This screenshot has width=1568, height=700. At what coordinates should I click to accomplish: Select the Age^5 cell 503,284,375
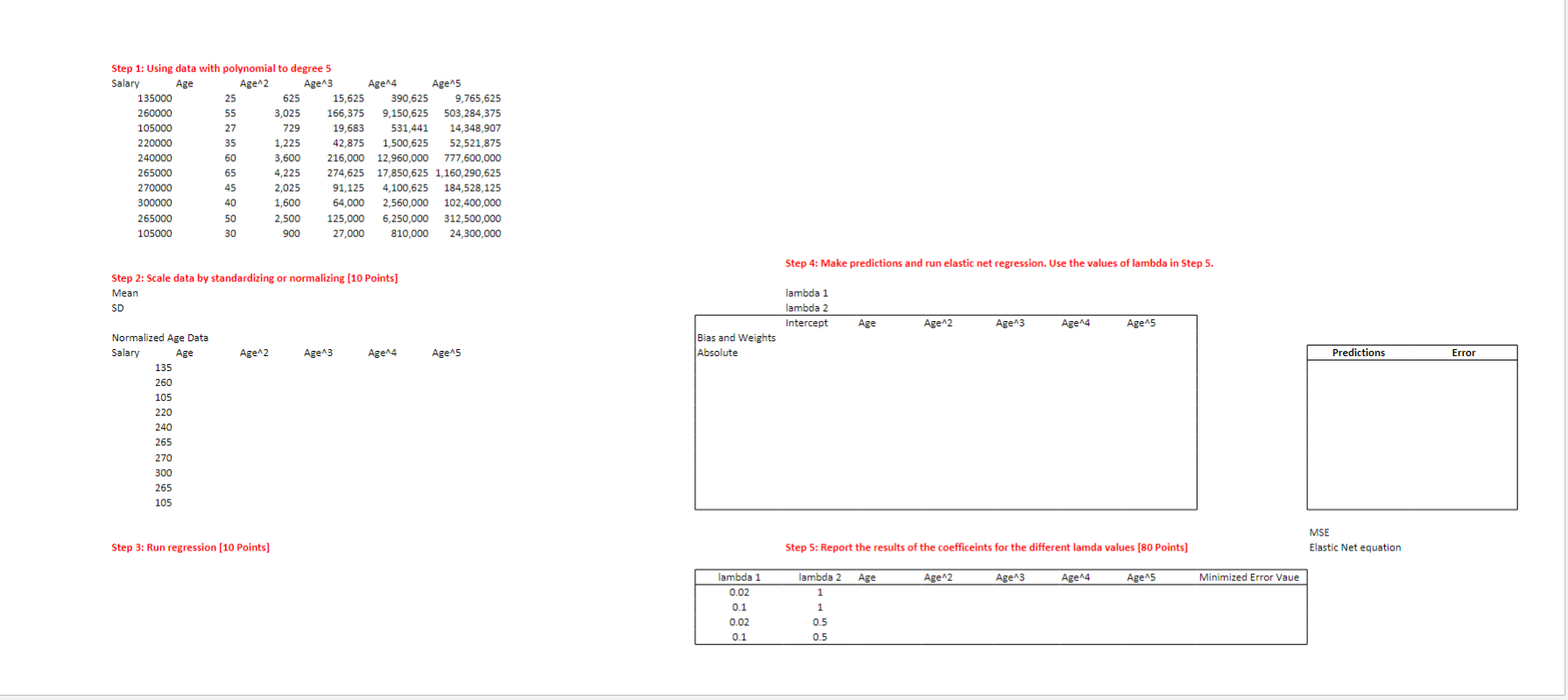click(x=473, y=113)
